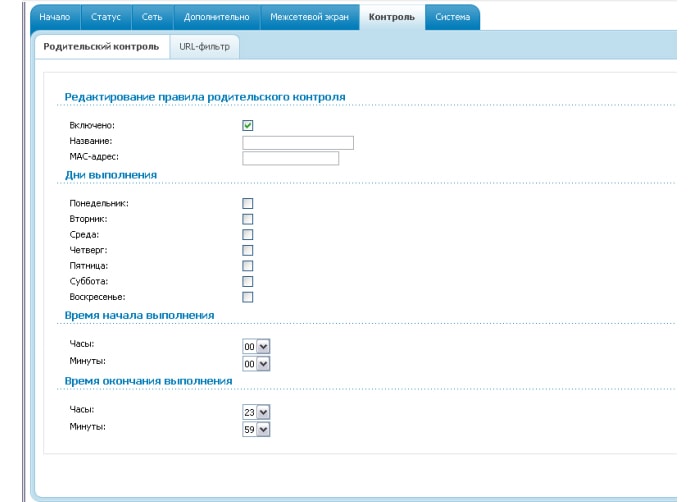This screenshot has height=502, width=700.
Task: Click the Время окончания выполнения heading
Action: coord(149,381)
